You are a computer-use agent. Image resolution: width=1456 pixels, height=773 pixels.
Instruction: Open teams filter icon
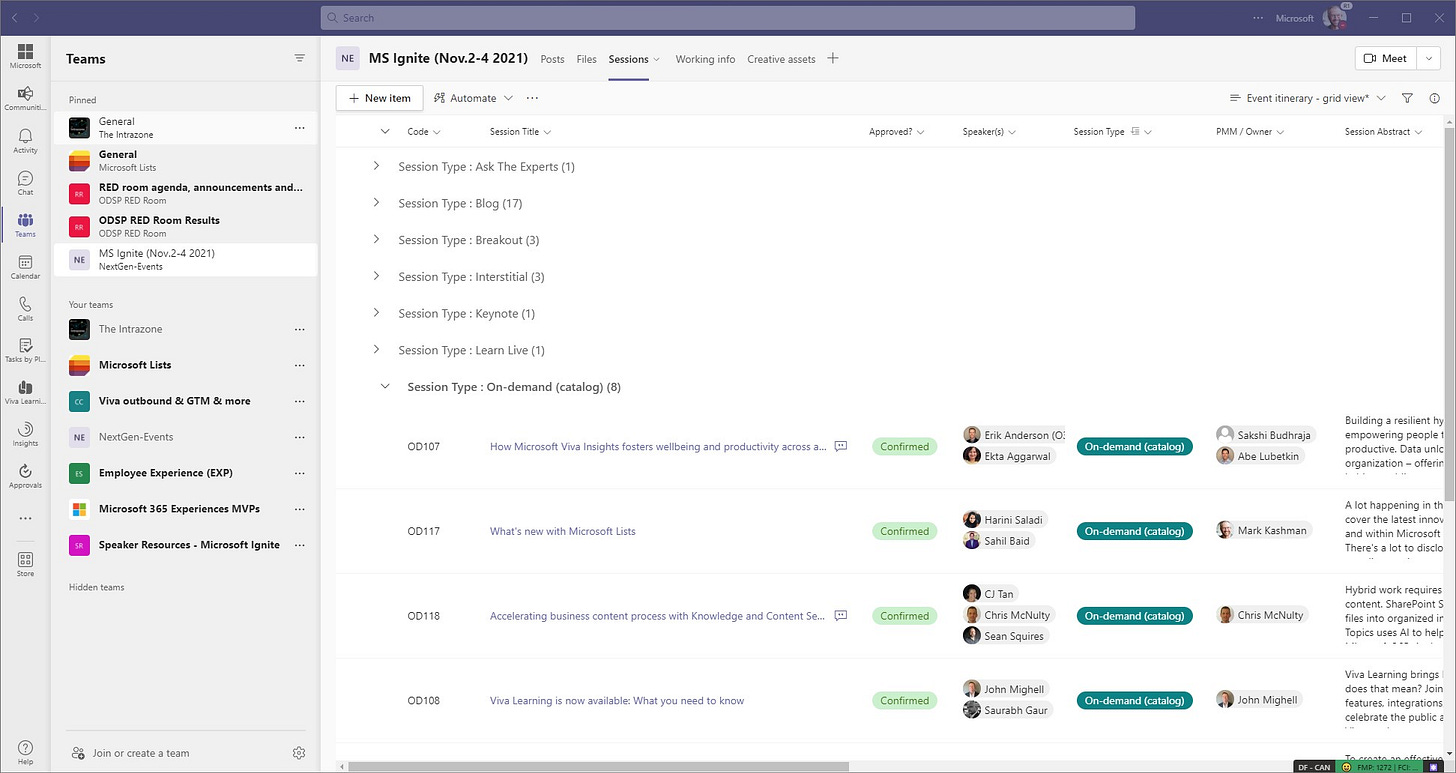[x=299, y=58]
